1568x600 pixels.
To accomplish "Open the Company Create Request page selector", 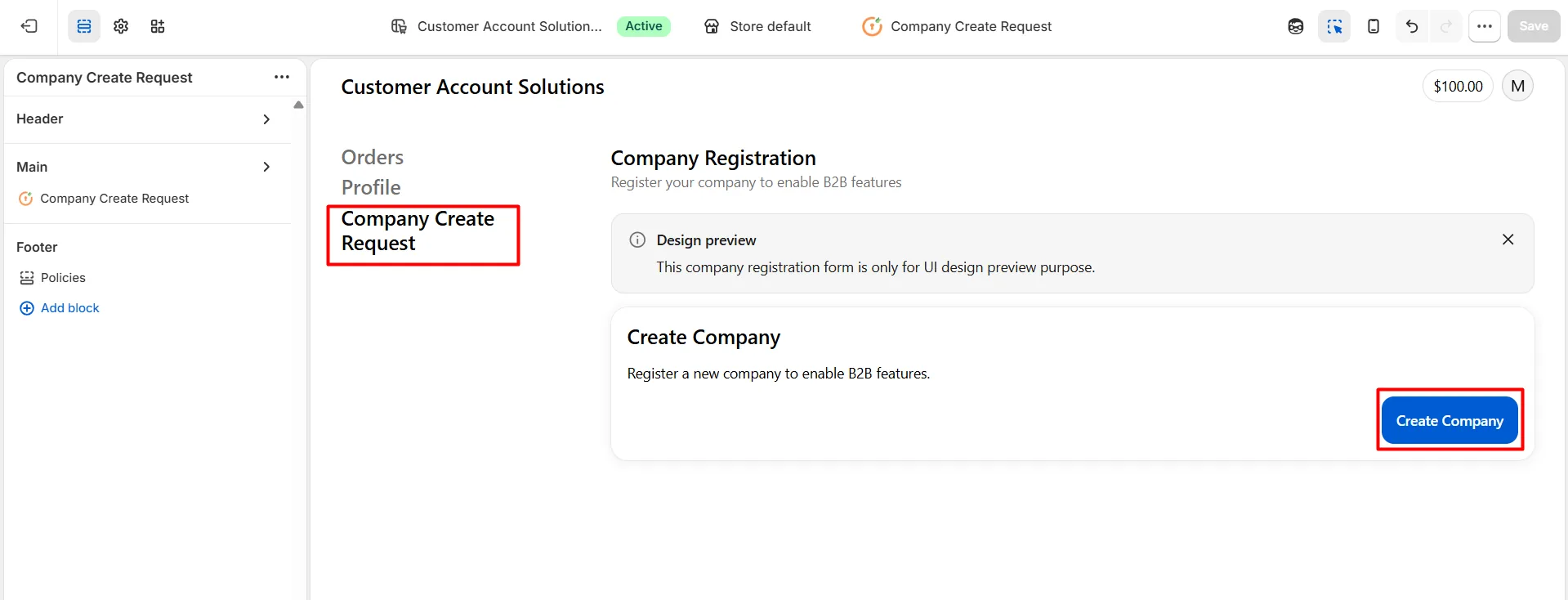I will click(957, 26).
